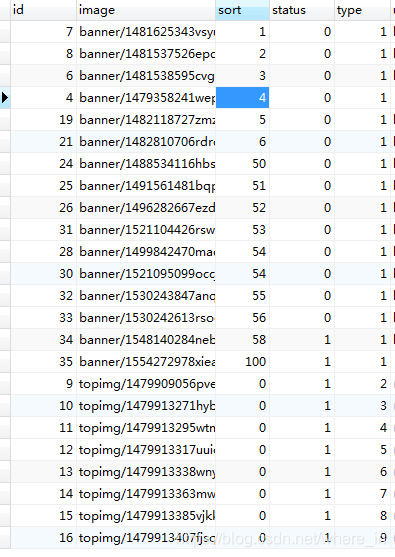Screen dimensions: 395x557
Task: Select the highlighted sort column header
Action: pos(242,10)
